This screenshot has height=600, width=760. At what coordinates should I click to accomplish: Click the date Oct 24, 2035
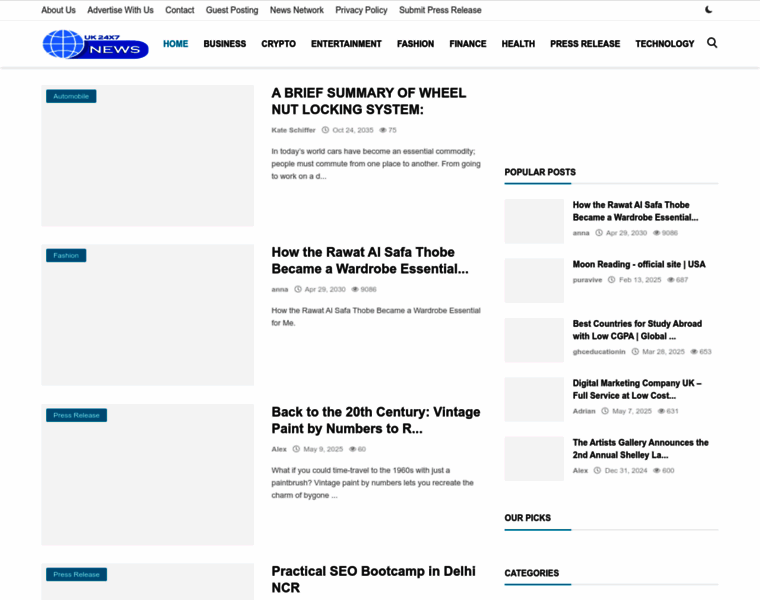[x=353, y=130]
